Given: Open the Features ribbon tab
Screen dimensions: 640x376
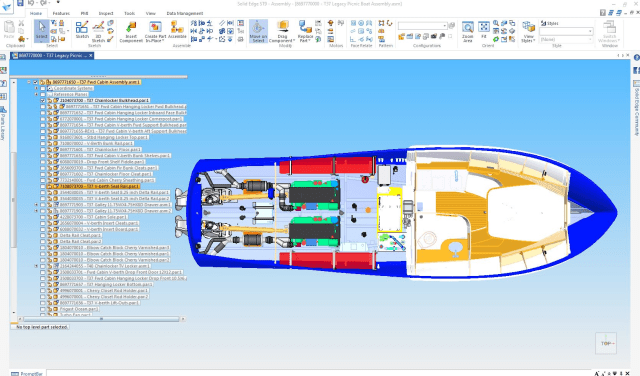Looking at the screenshot, I should tap(61, 13).
